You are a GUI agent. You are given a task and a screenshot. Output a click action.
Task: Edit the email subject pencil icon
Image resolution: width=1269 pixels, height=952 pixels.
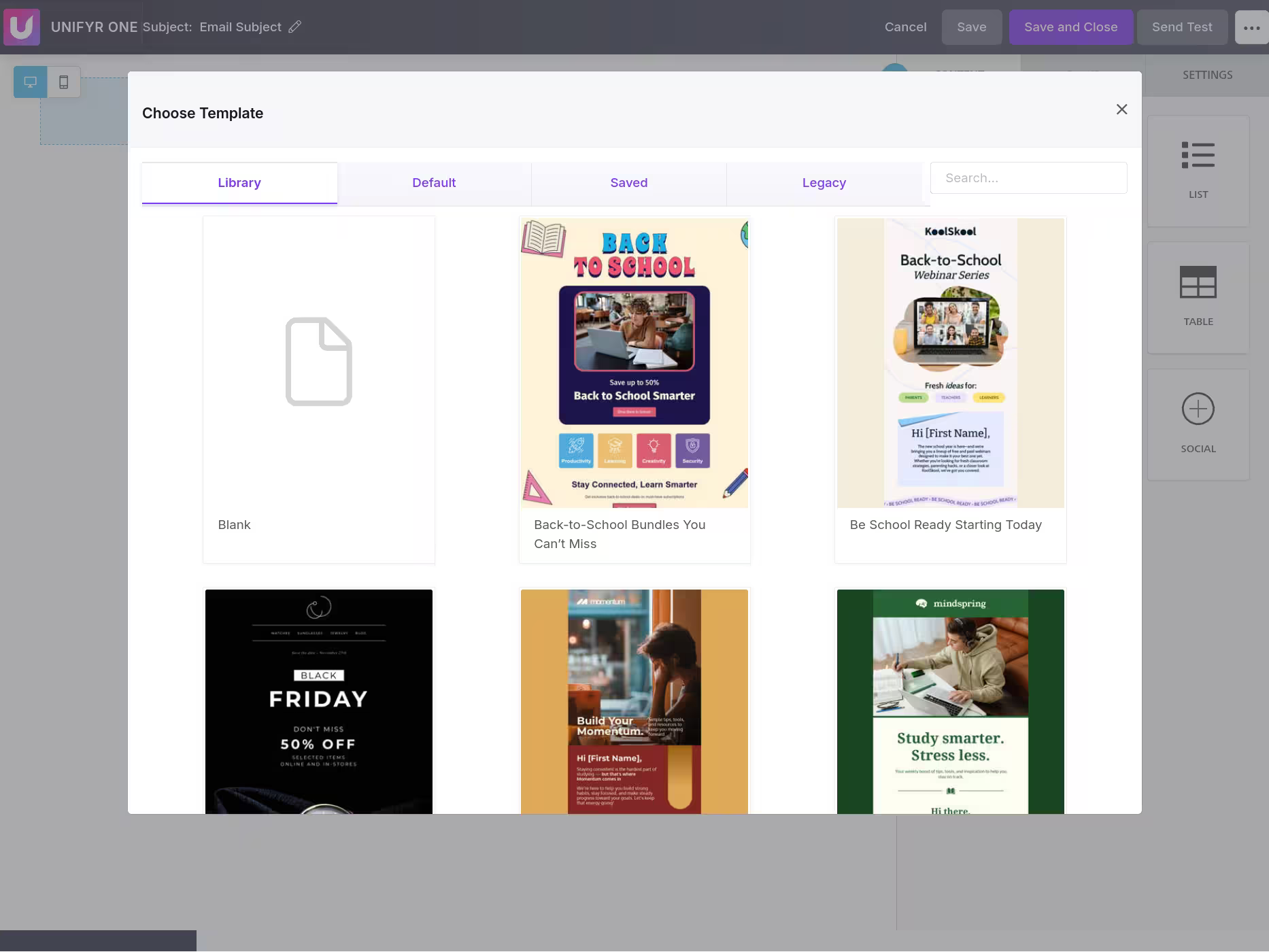pyautogui.click(x=294, y=27)
